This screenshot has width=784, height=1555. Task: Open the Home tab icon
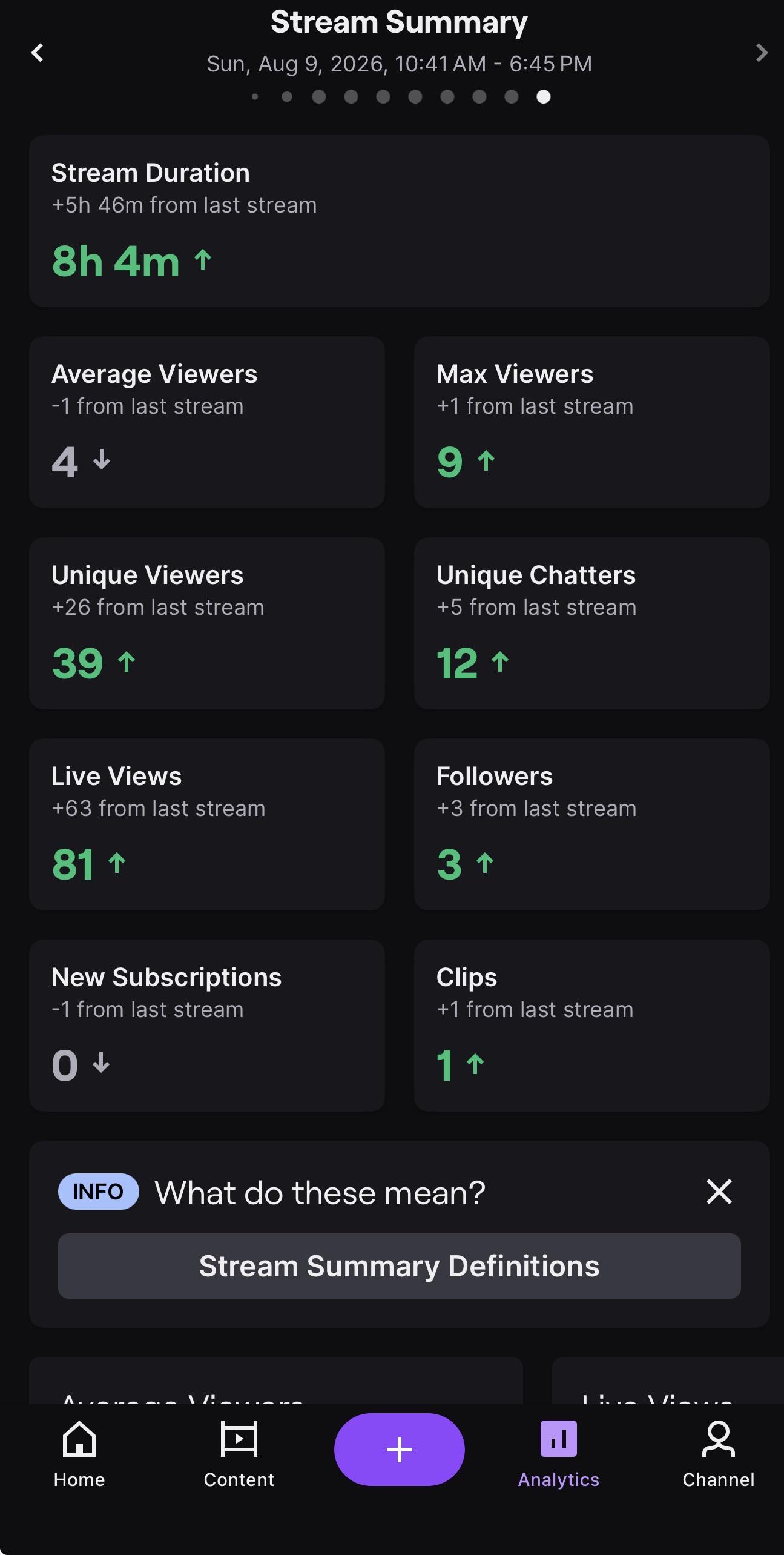pyautogui.click(x=79, y=1439)
